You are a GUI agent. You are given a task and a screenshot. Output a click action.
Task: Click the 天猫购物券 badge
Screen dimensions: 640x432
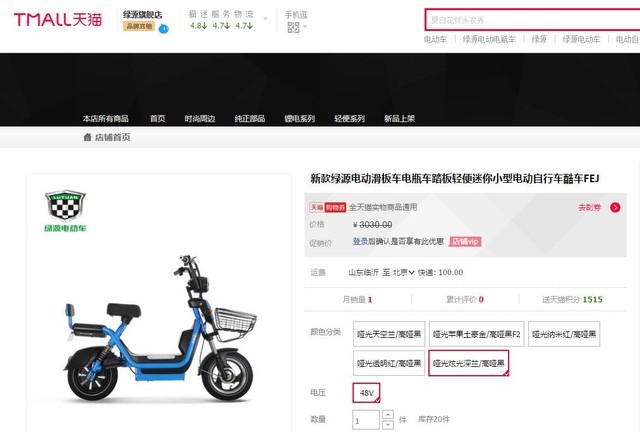[x=328, y=207]
